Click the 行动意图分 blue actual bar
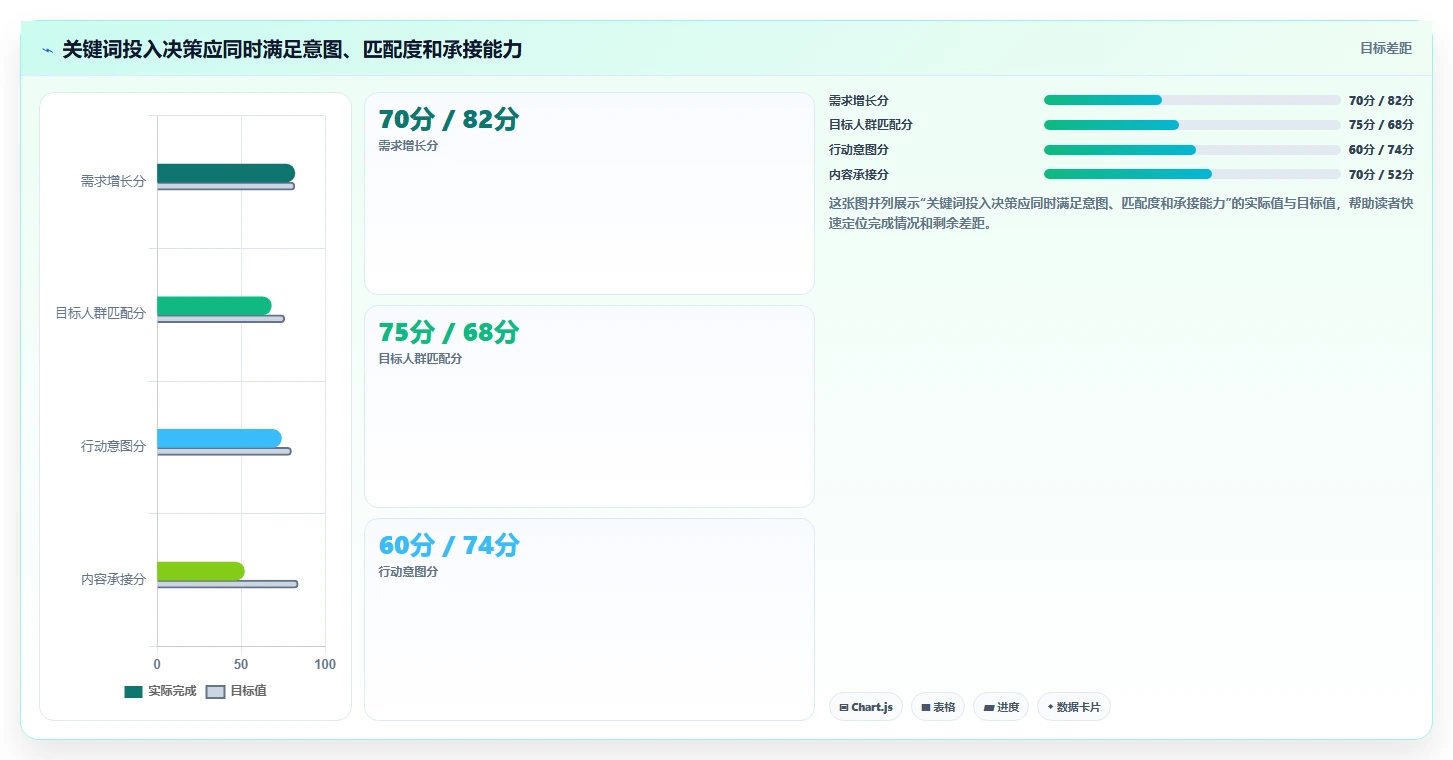1453x760 pixels. pos(219,438)
